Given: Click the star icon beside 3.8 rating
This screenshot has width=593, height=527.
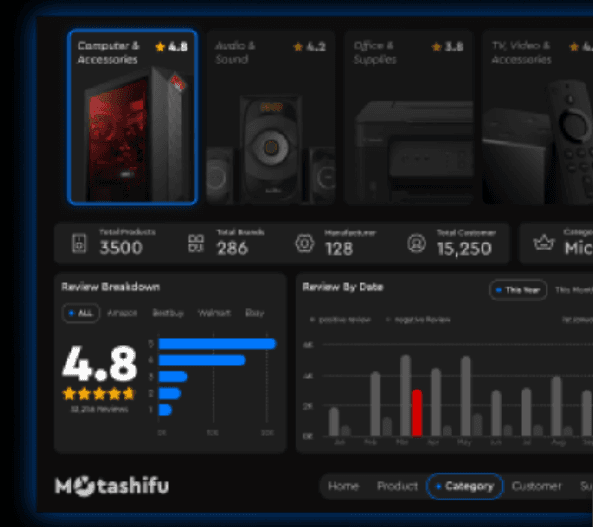Looking at the screenshot, I should pos(436,47).
